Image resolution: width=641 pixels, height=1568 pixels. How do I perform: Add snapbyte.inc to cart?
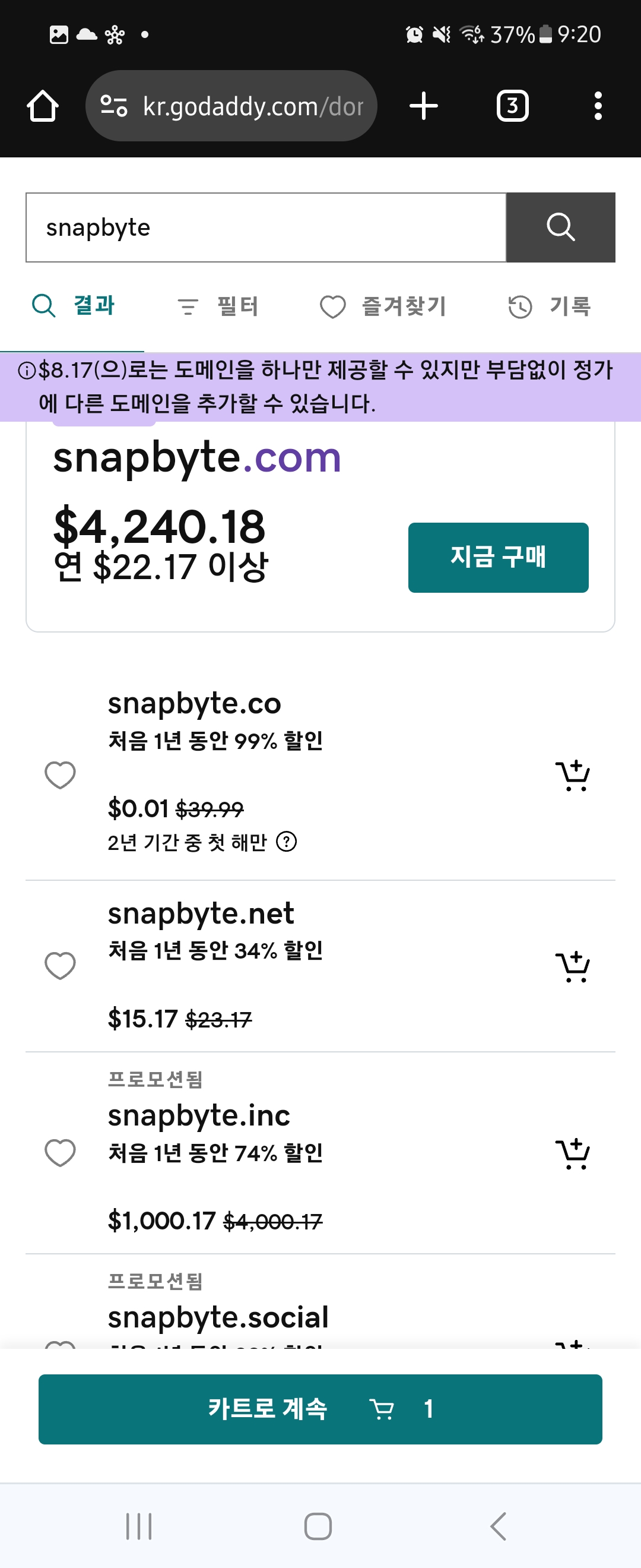point(572,1154)
